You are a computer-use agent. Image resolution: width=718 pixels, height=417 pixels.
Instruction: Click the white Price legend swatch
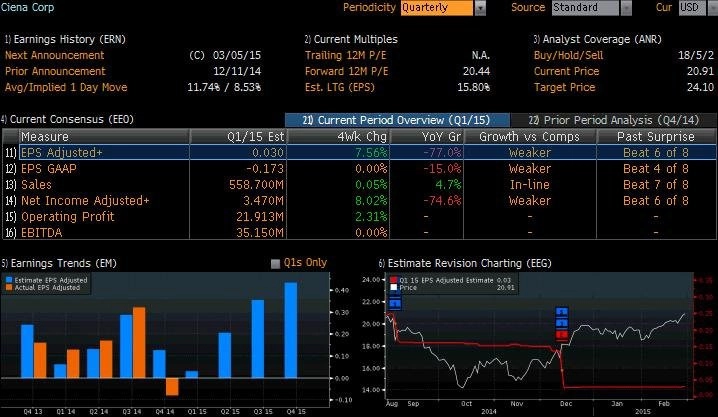[x=394, y=287]
